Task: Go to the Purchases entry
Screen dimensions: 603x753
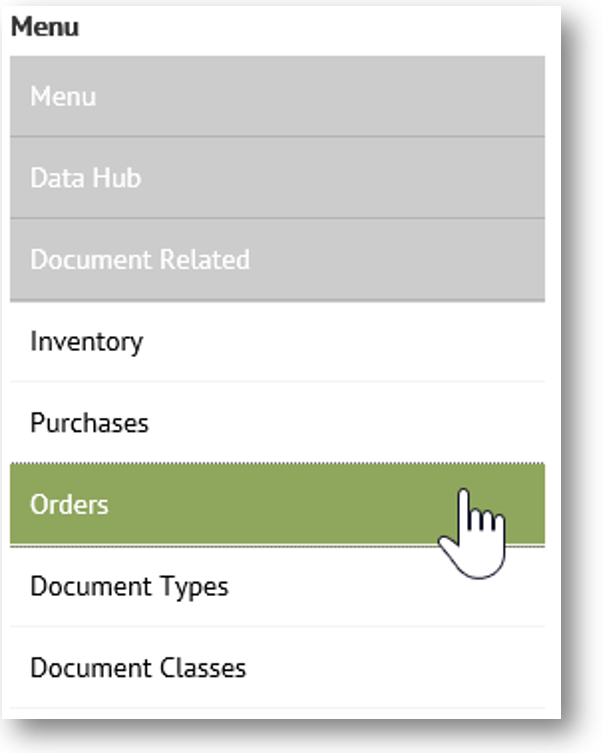Action: click(x=90, y=423)
